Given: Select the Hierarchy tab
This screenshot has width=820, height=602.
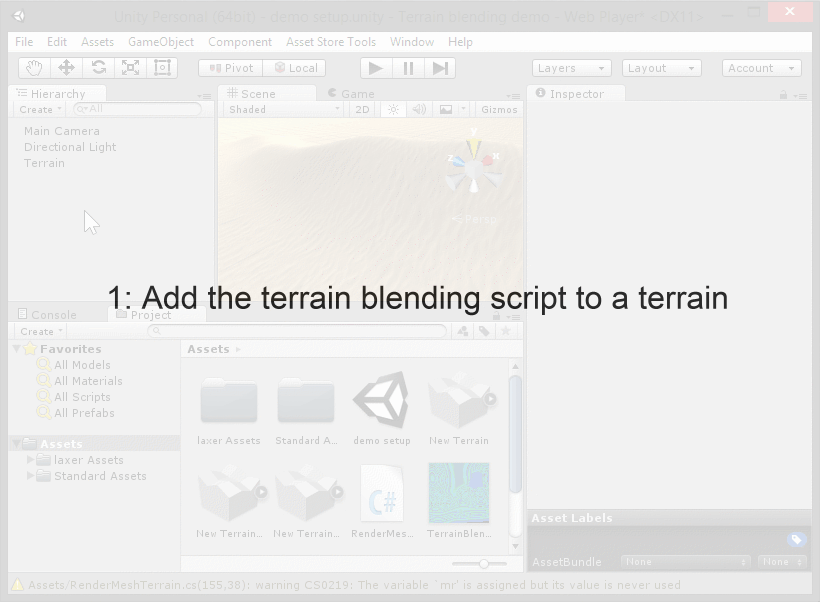Looking at the screenshot, I should 58,94.
